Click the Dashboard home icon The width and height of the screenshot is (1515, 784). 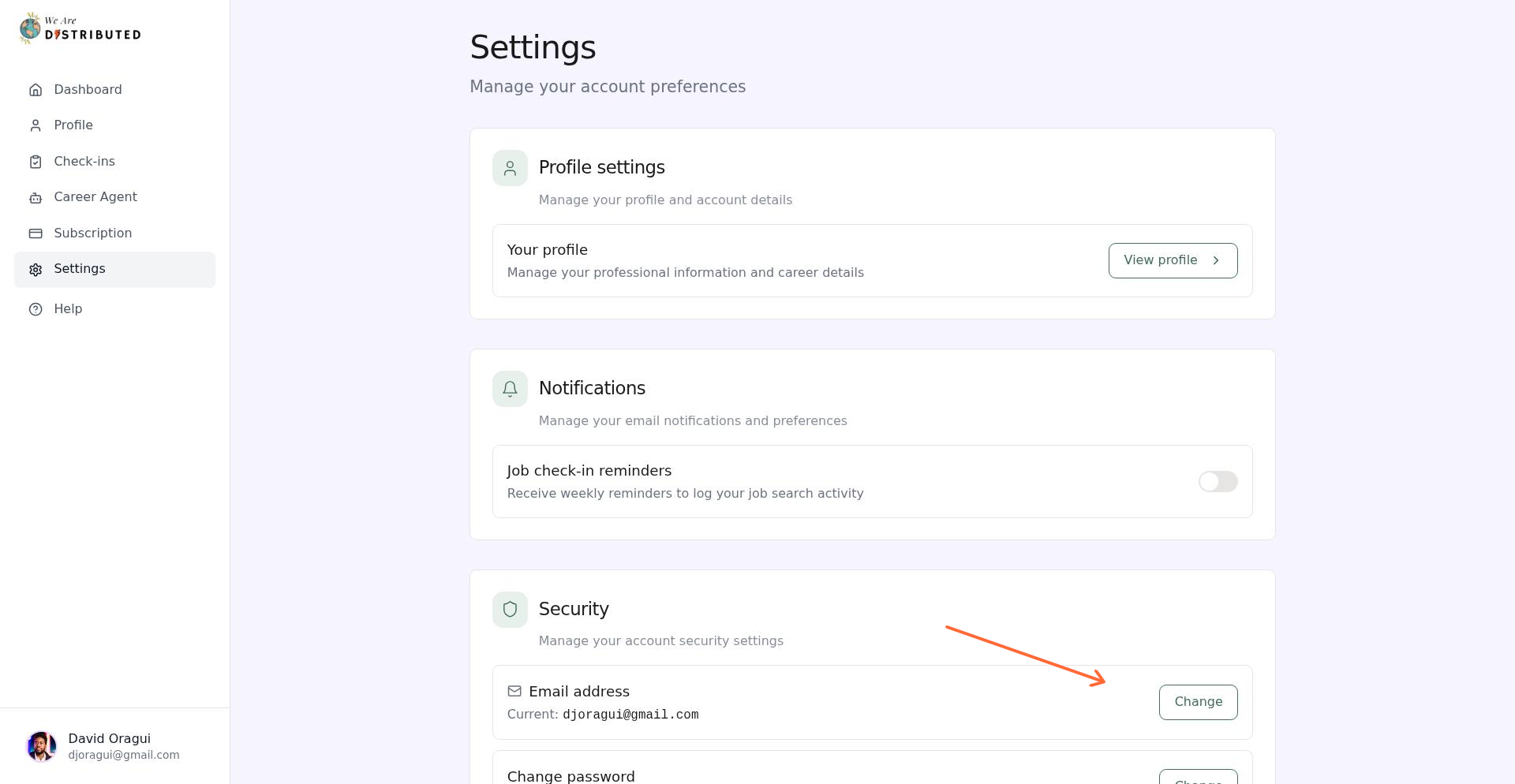[x=36, y=90]
